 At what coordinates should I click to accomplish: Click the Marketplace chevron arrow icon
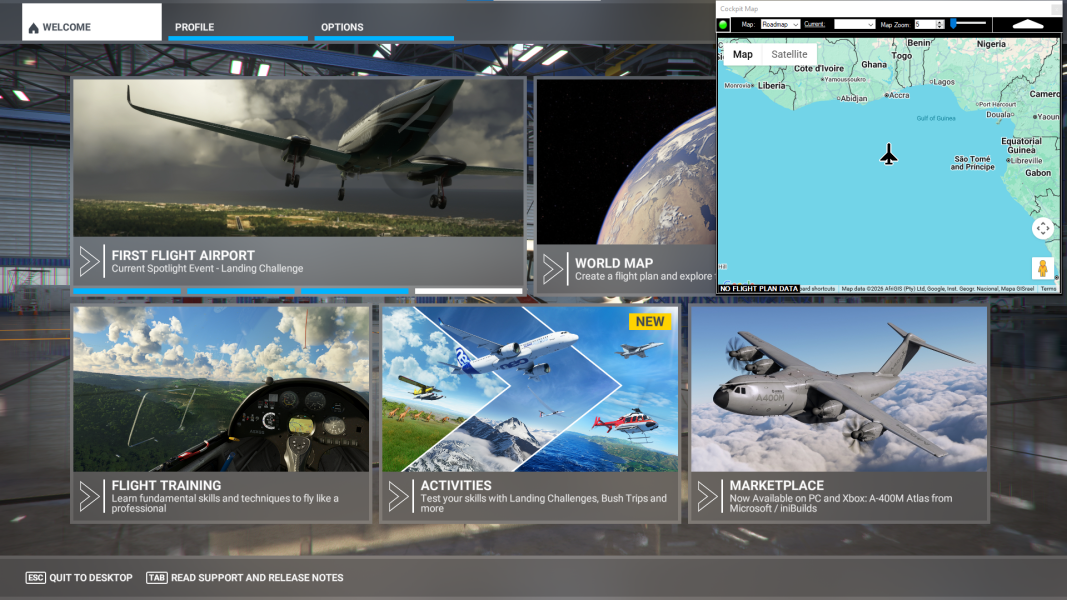[x=708, y=496]
